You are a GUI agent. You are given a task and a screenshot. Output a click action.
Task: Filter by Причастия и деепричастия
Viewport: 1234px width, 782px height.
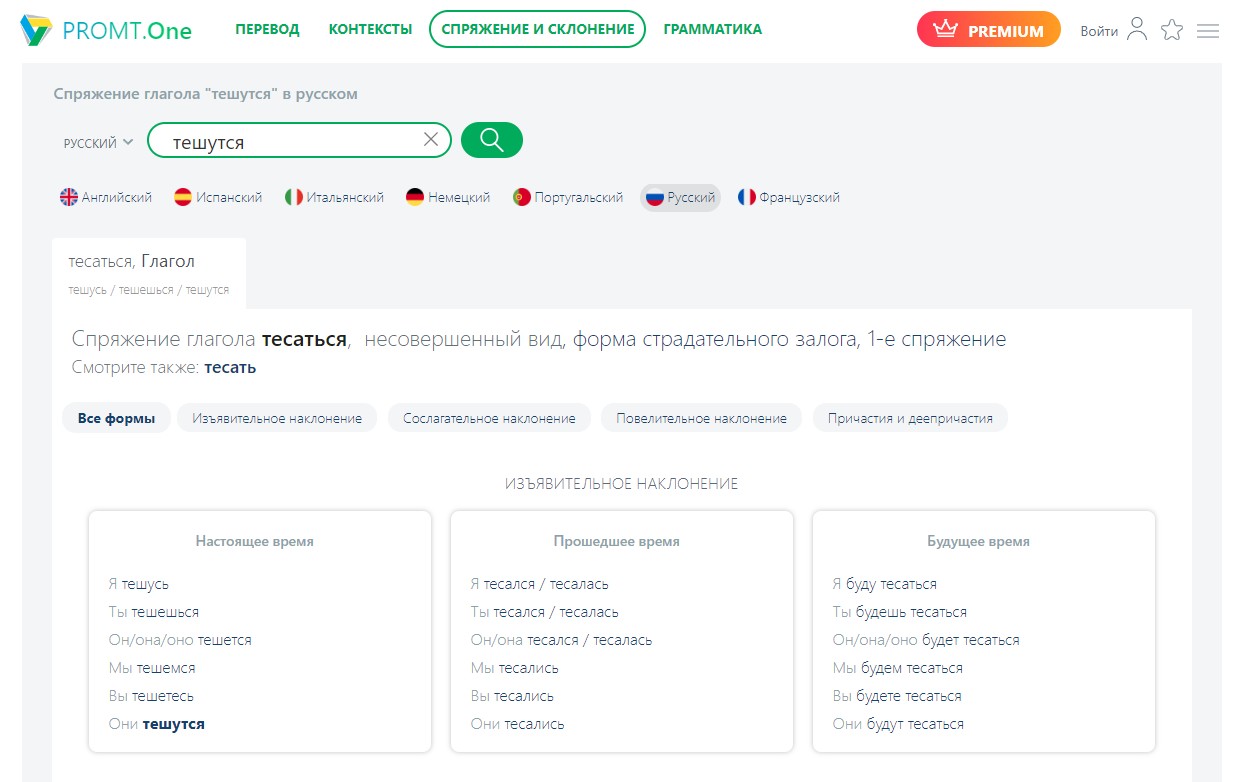click(910, 418)
